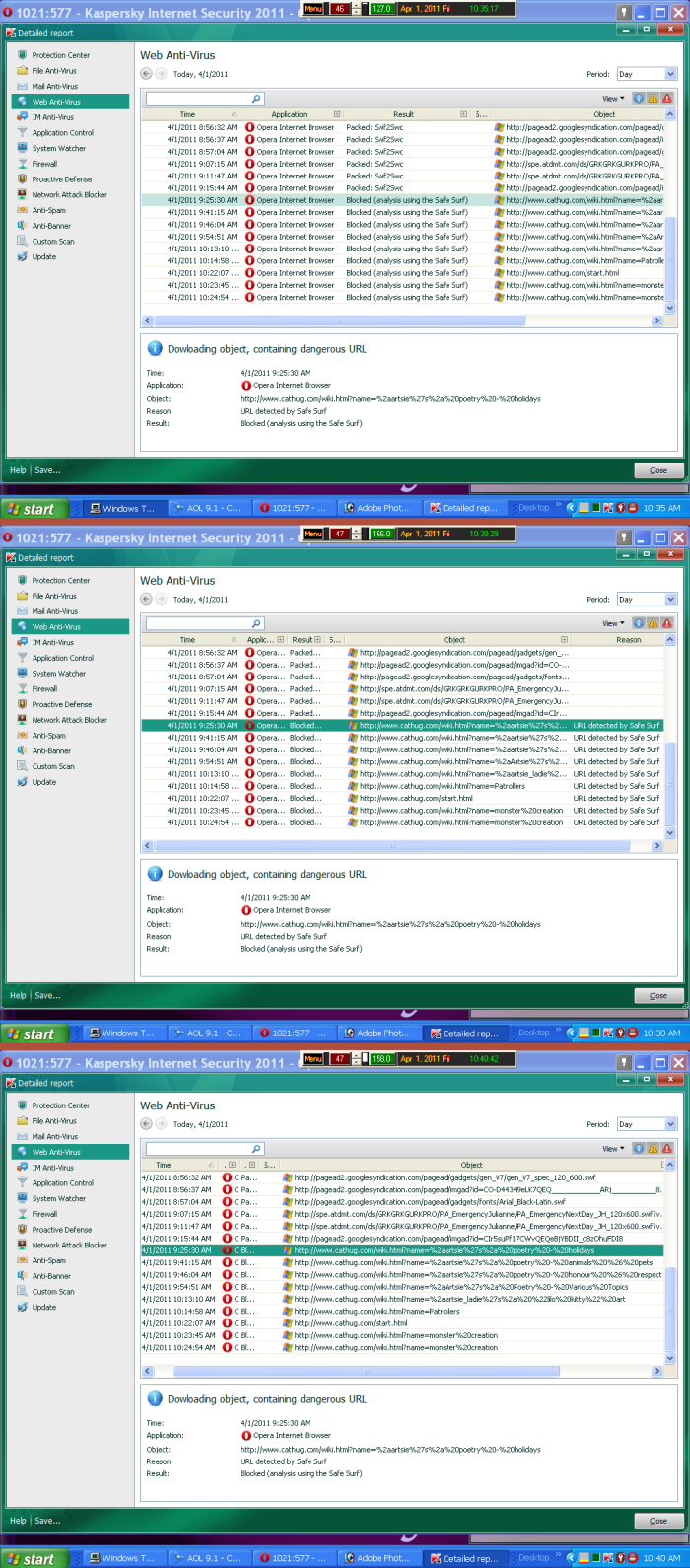The image size is (690, 1568).
Task: Open AOL 9.1 on taskbar showing 10:38 AM
Action: pyautogui.click(x=208, y=1033)
